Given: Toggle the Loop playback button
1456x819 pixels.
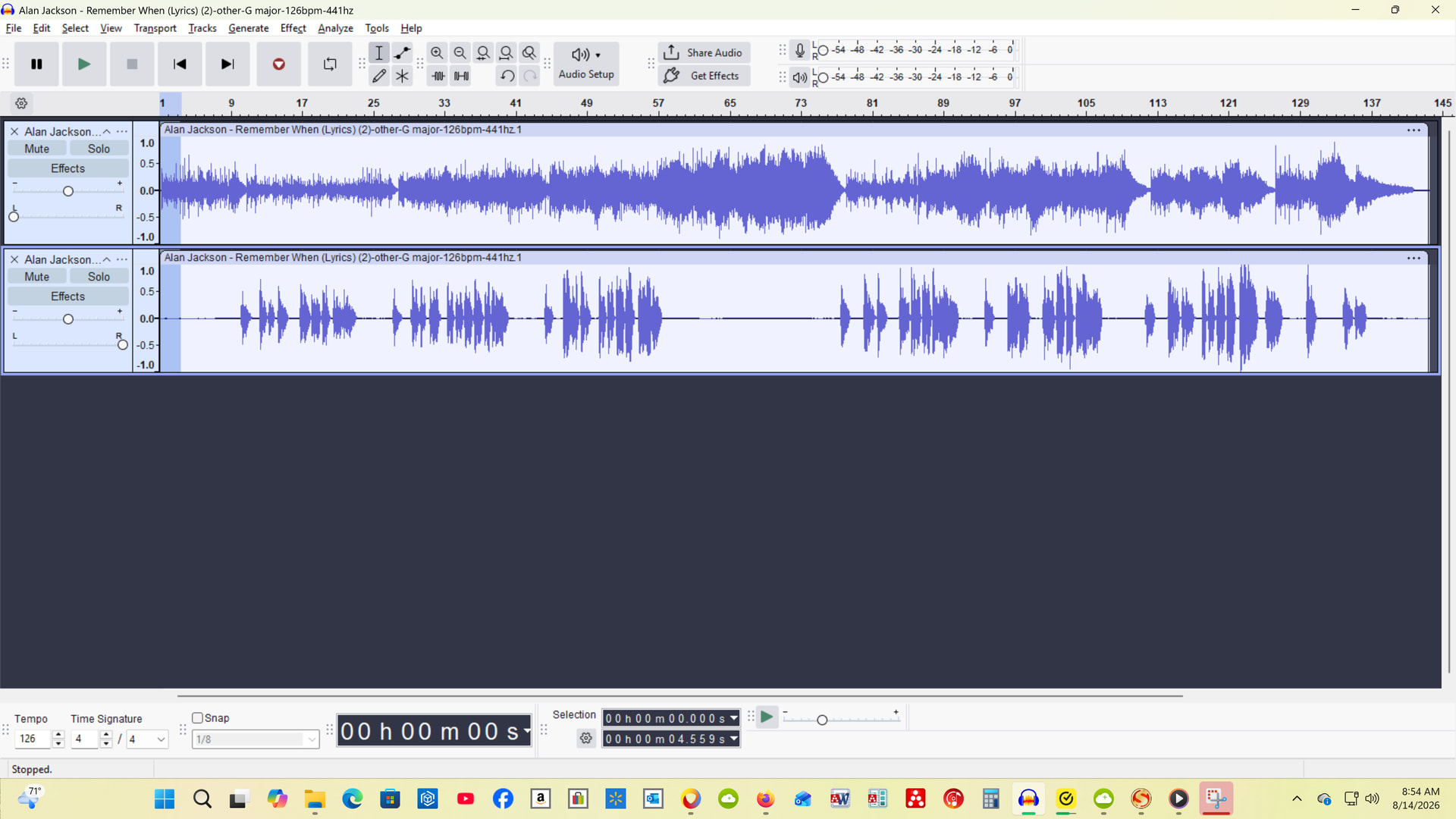Looking at the screenshot, I should 330,64.
